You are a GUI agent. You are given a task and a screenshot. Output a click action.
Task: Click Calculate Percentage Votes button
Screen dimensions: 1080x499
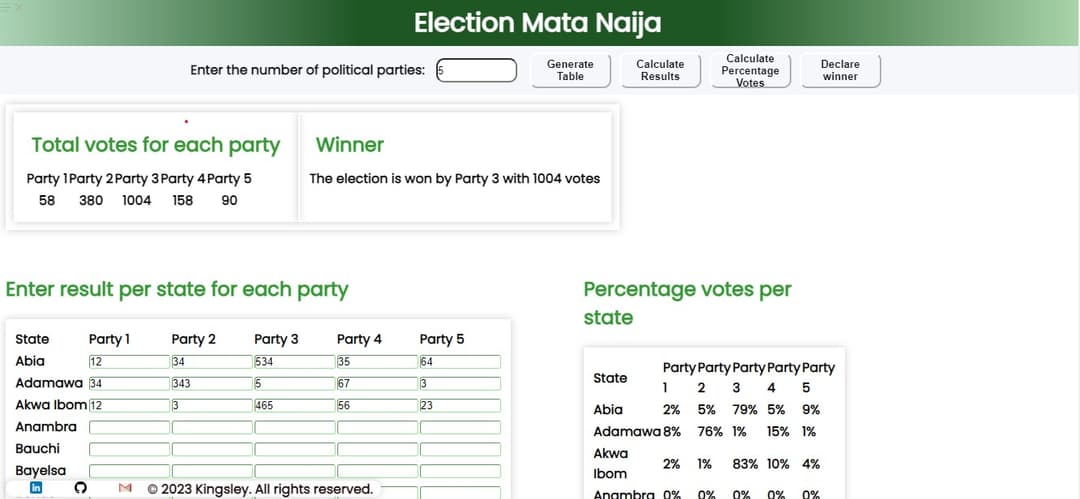751,70
